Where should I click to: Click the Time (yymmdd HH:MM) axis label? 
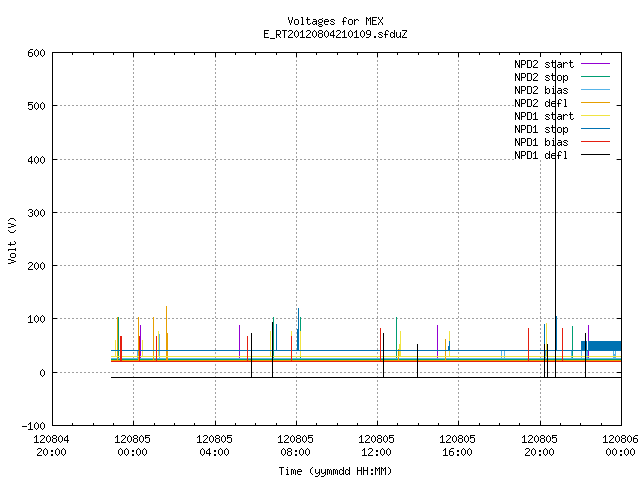point(335,471)
